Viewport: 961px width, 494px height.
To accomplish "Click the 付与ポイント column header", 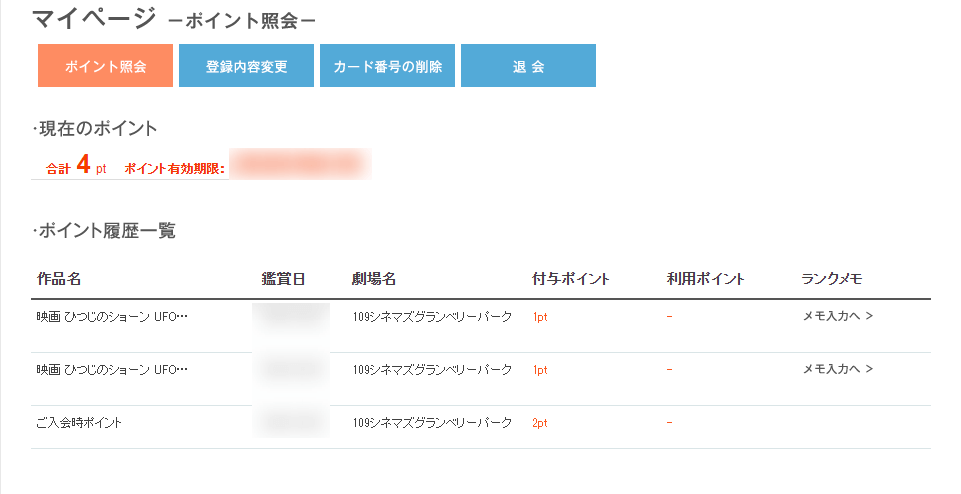I will click(571, 279).
